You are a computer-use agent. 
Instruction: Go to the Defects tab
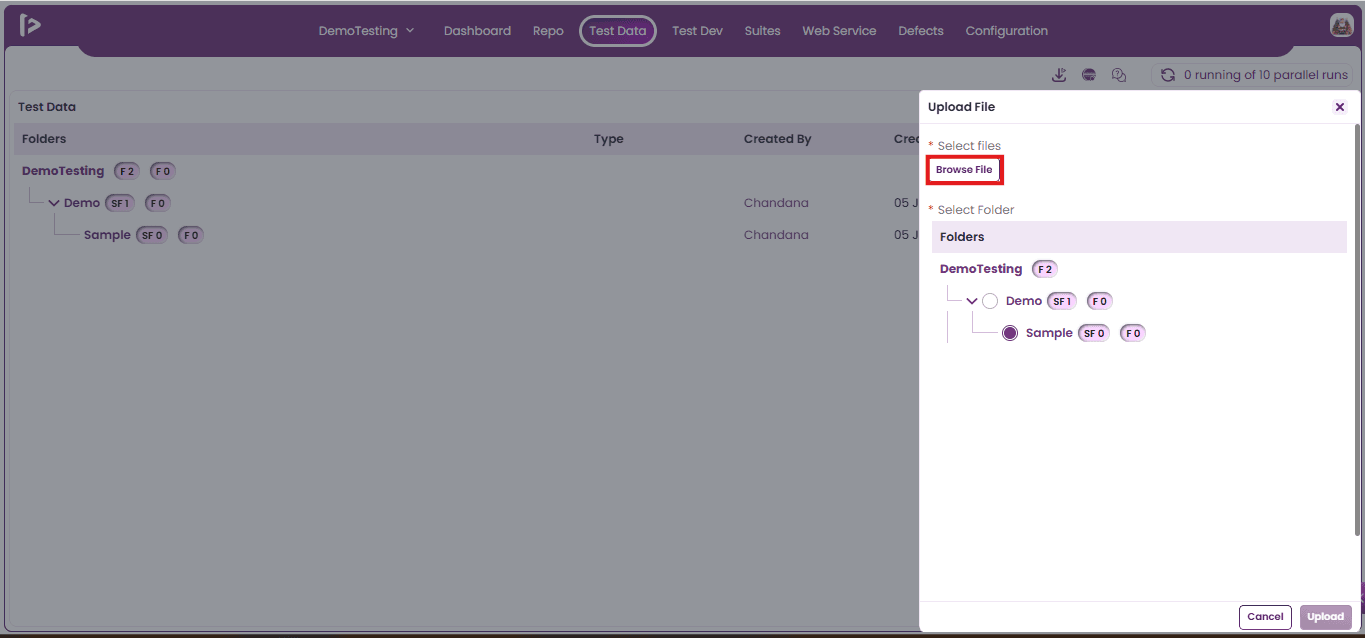pyautogui.click(x=921, y=31)
